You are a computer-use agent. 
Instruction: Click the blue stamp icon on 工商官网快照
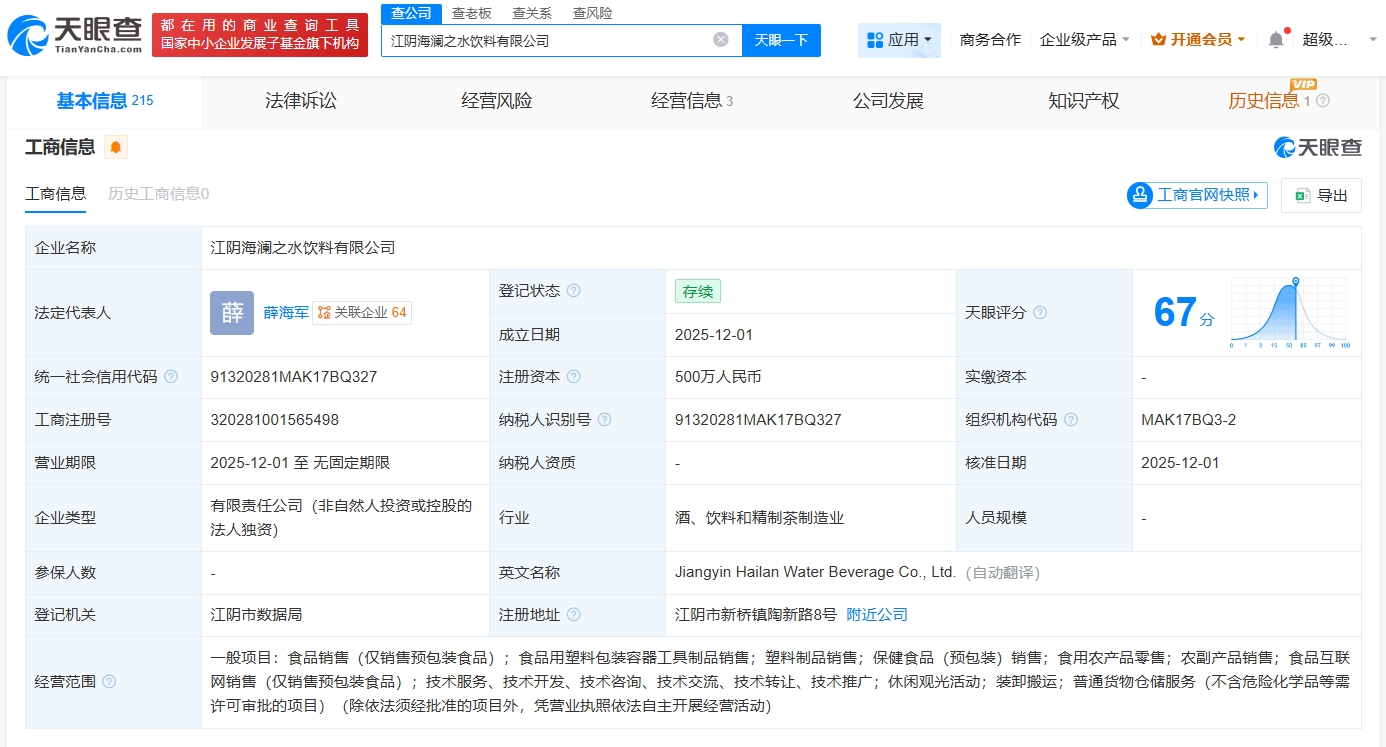pyautogui.click(x=1139, y=195)
